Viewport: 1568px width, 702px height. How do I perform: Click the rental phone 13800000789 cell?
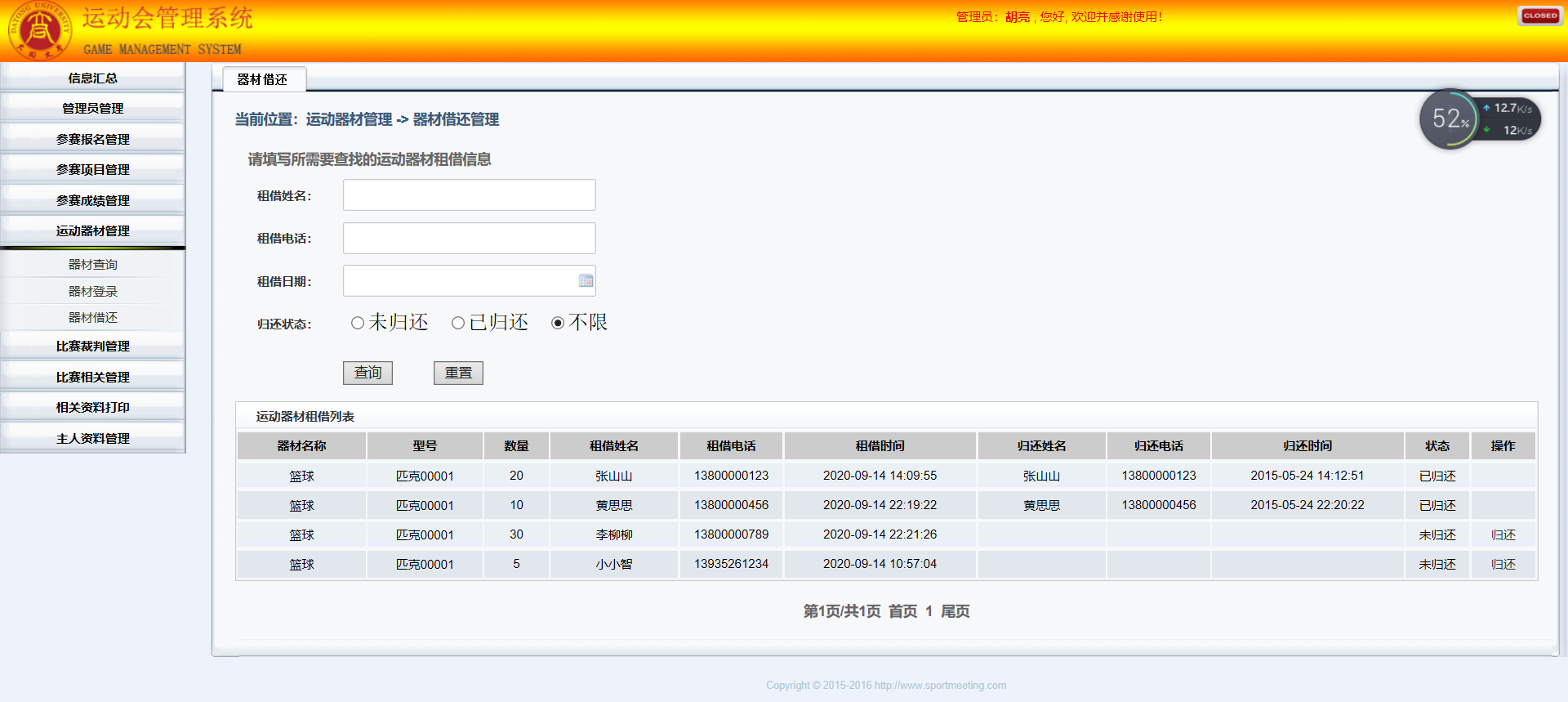[731, 534]
